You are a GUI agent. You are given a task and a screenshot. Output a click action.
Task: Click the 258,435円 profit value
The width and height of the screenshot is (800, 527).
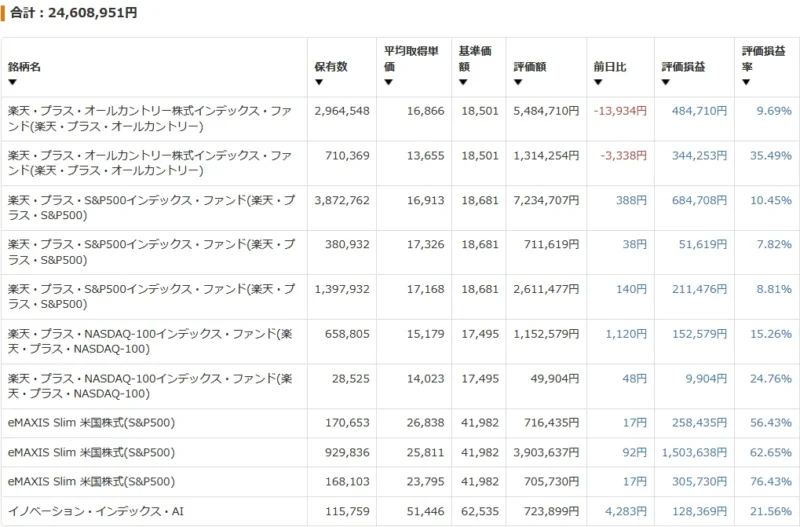tap(699, 423)
